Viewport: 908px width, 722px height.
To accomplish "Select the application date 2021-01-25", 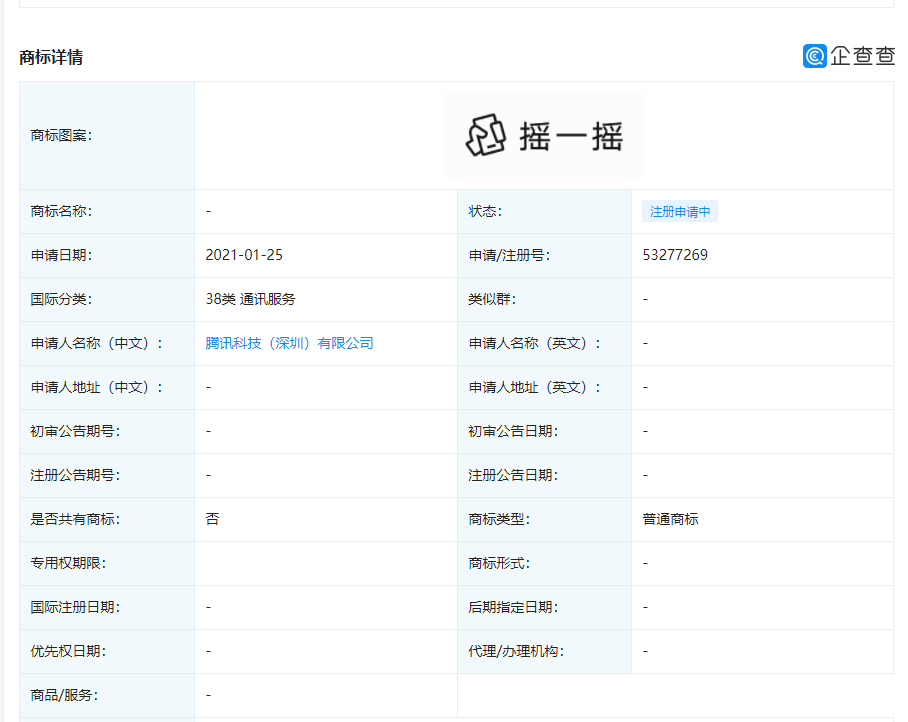I will pyautogui.click(x=244, y=255).
